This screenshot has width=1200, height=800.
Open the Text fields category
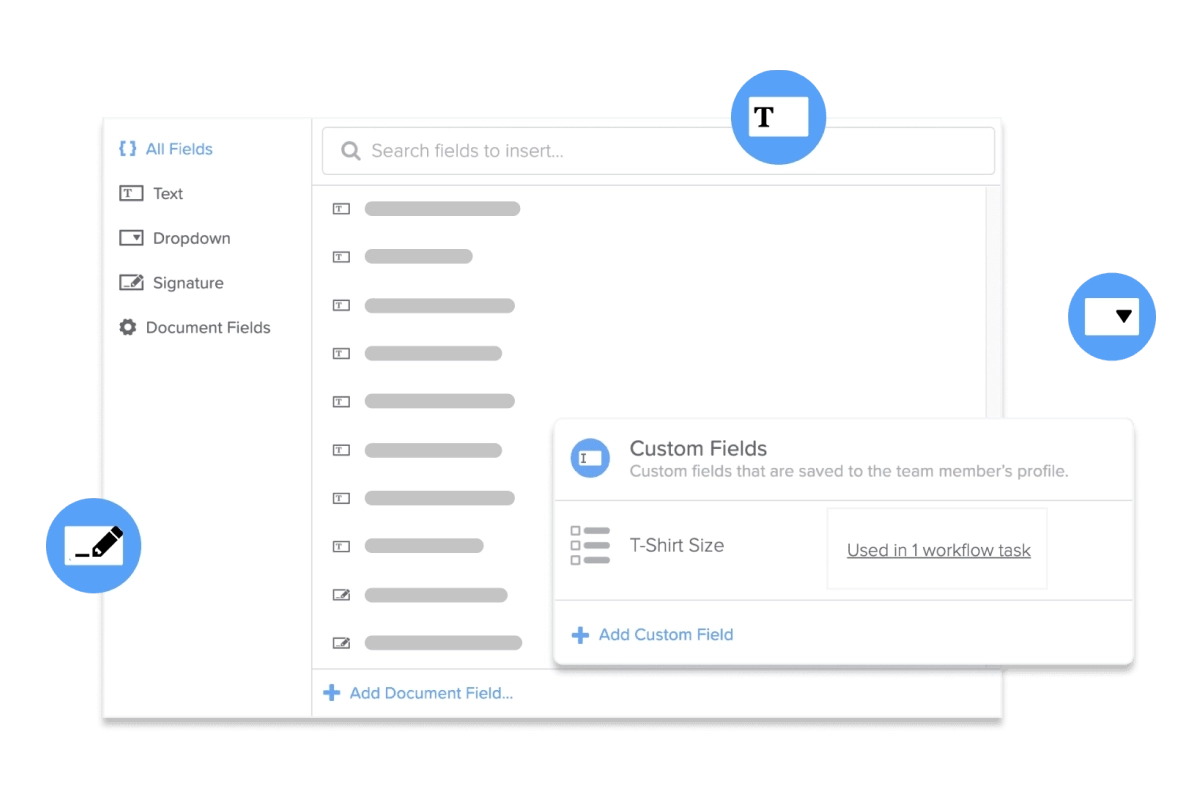tap(167, 194)
